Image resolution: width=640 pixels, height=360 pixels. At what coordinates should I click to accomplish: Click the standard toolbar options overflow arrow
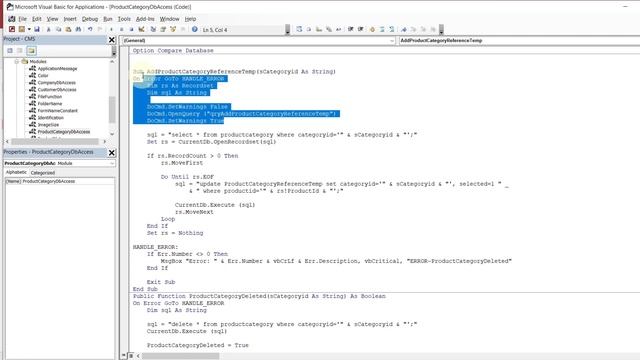(288, 29)
